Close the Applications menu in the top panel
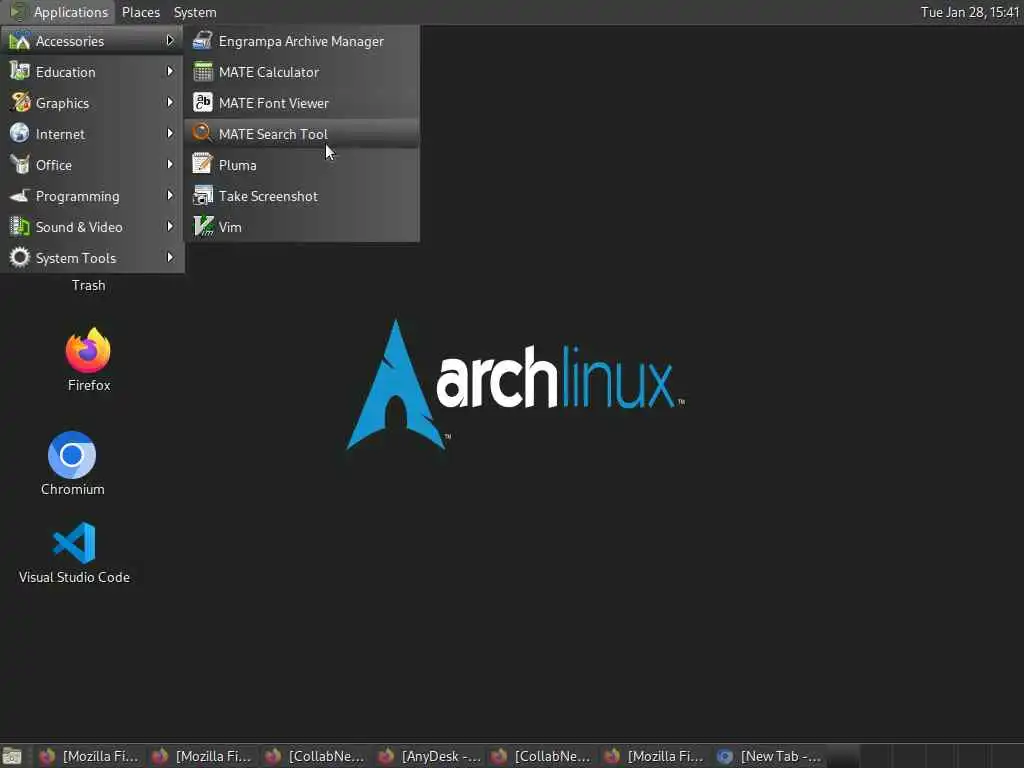Viewport: 1024px width, 768px height. [59, 12]
